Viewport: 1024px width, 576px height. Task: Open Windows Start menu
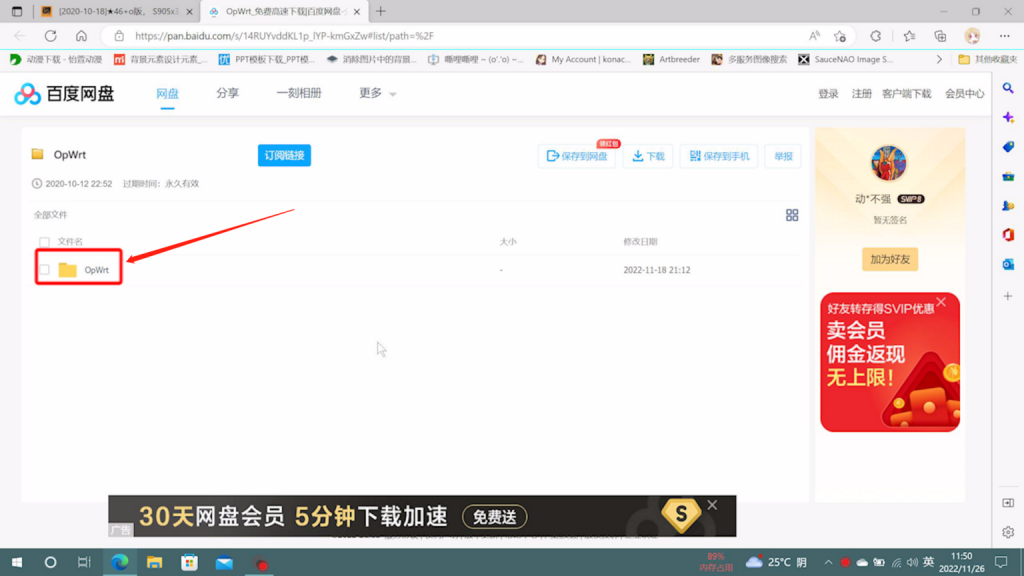tap(17, 562)
